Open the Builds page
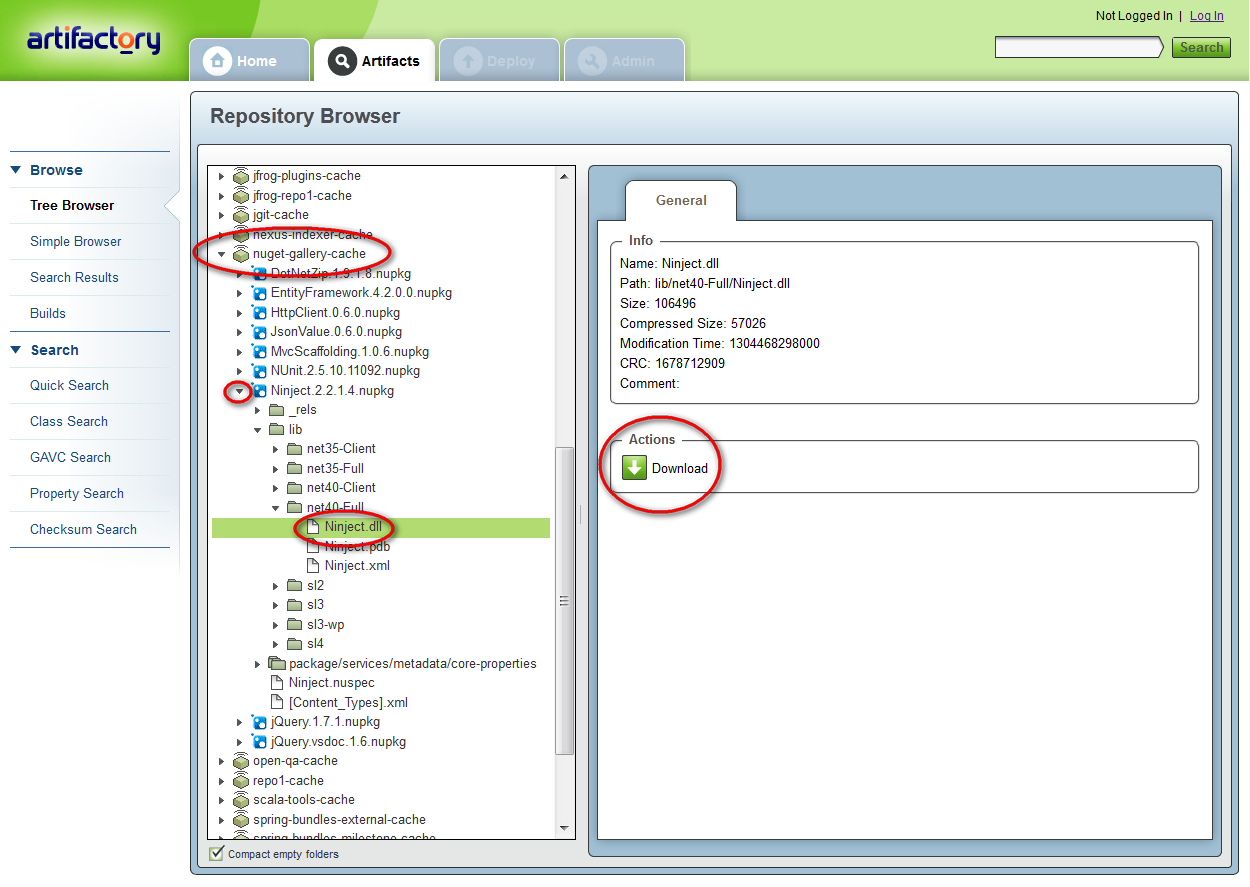This screenshot has height=887, width=1250. pos(48,313)
